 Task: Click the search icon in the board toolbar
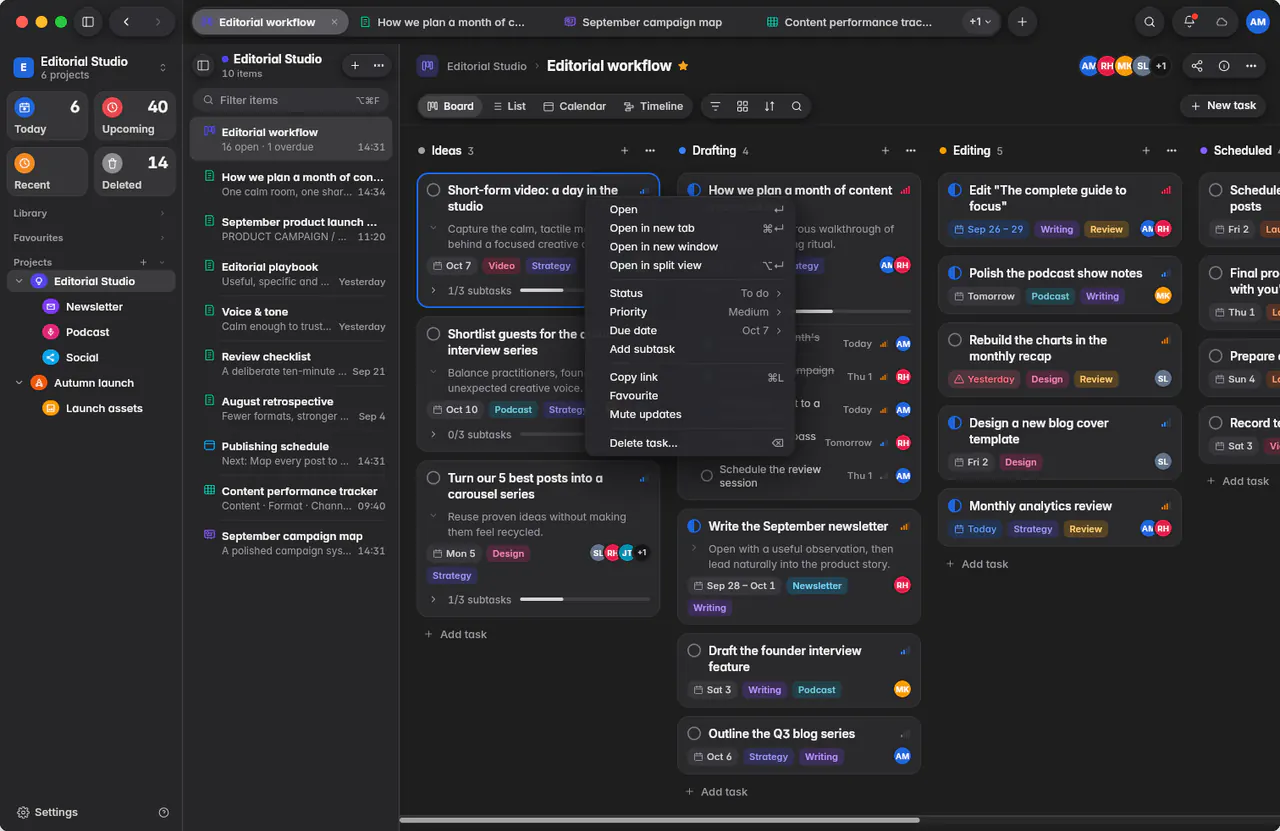coord(796,106)
